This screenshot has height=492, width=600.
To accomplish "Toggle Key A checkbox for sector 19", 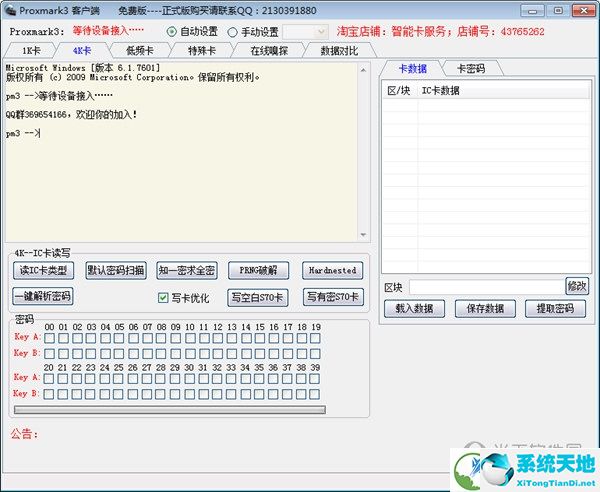I will click(x=315, y=338).
